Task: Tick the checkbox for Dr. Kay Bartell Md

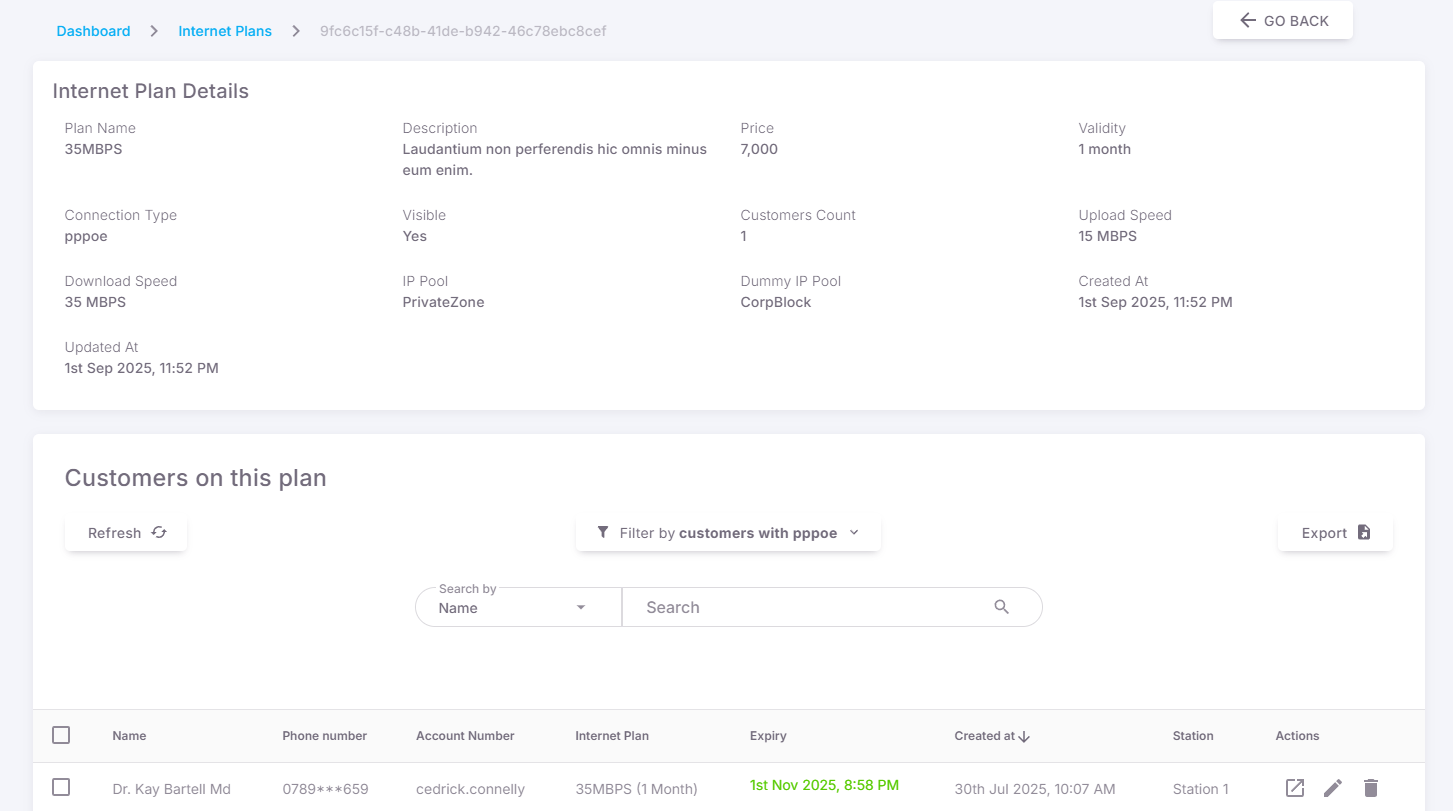Action: [61, 787]
